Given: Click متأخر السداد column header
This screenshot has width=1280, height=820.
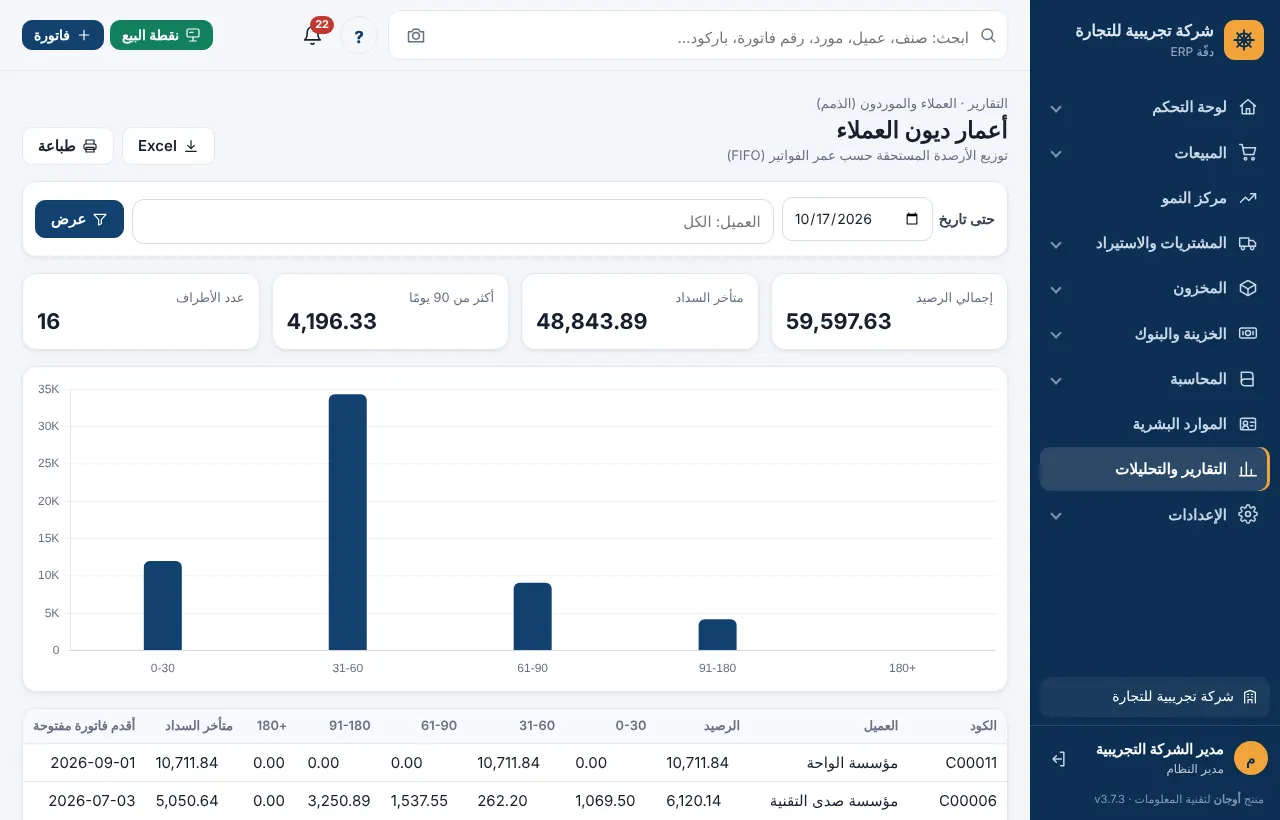Looking at the screenshot, I should coord(199,726).
